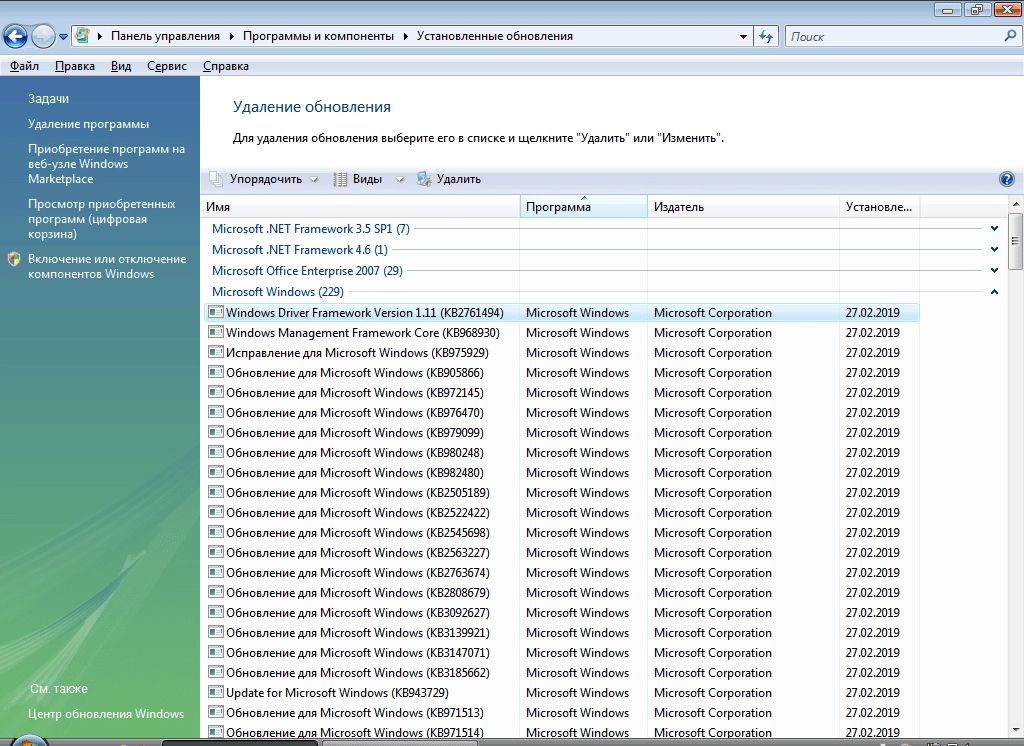This screenshot has width=1024, height=746.
Task: Click the update icon for KB2808679 row
Action: pyautogui.click(x=216, y=592)
